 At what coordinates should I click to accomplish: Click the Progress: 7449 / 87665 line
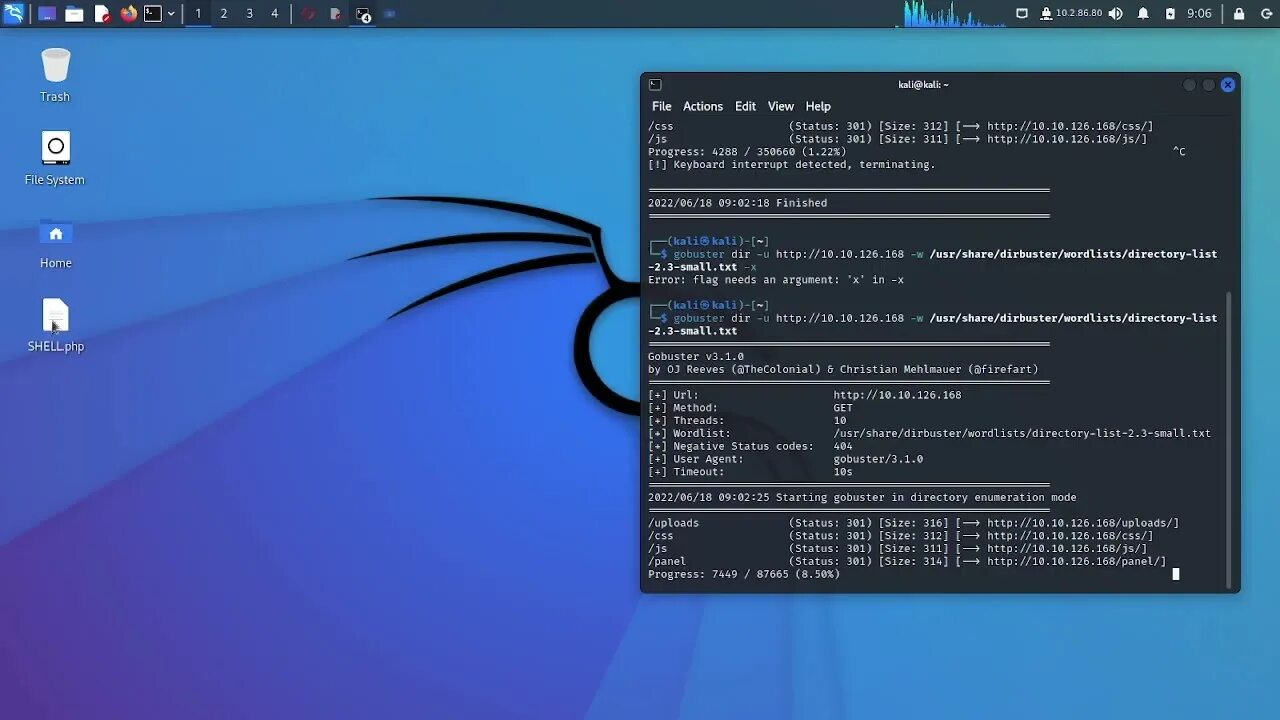pos(744,575)
